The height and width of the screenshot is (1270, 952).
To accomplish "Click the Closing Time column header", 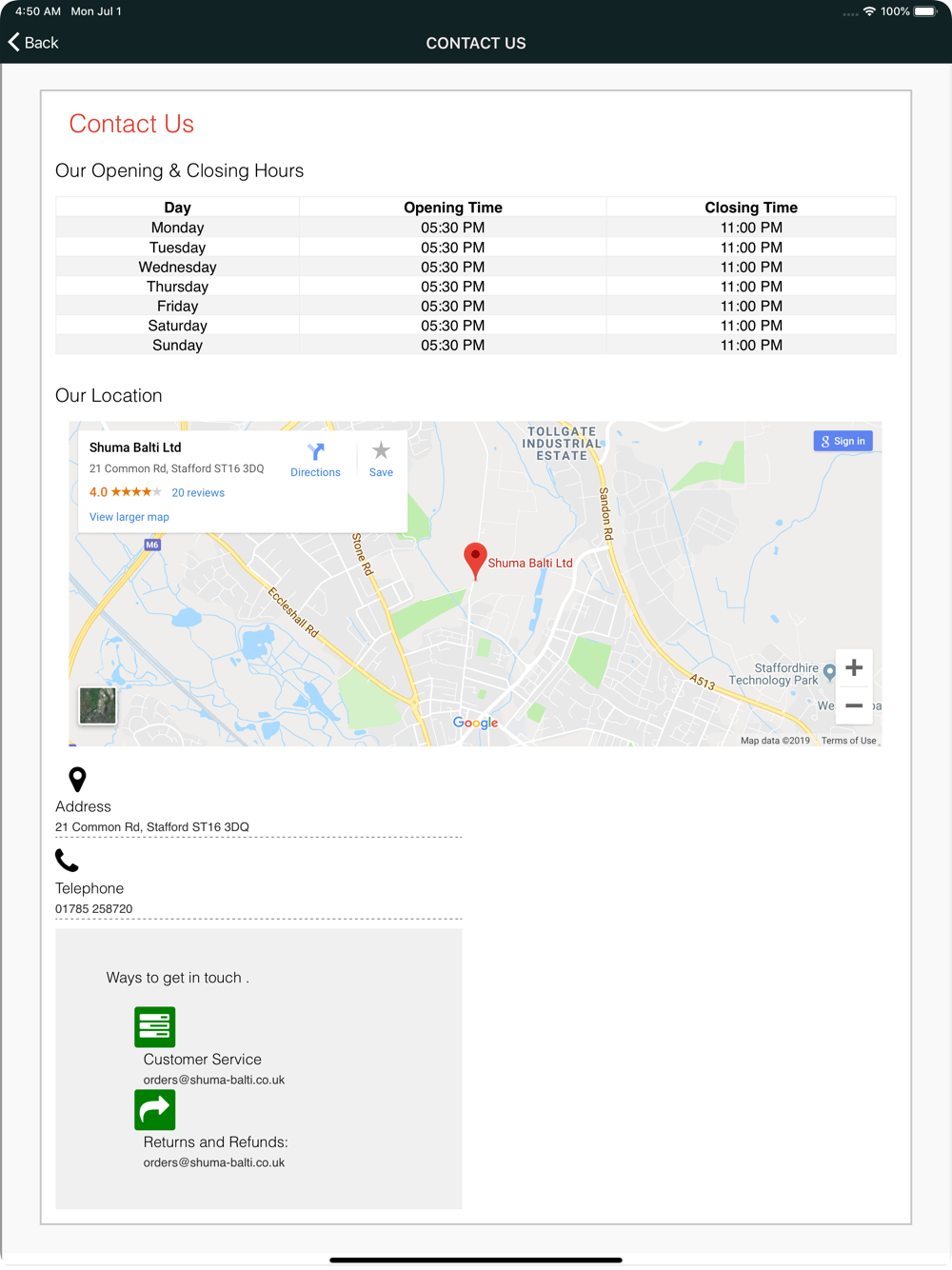I will click(751, 208).
